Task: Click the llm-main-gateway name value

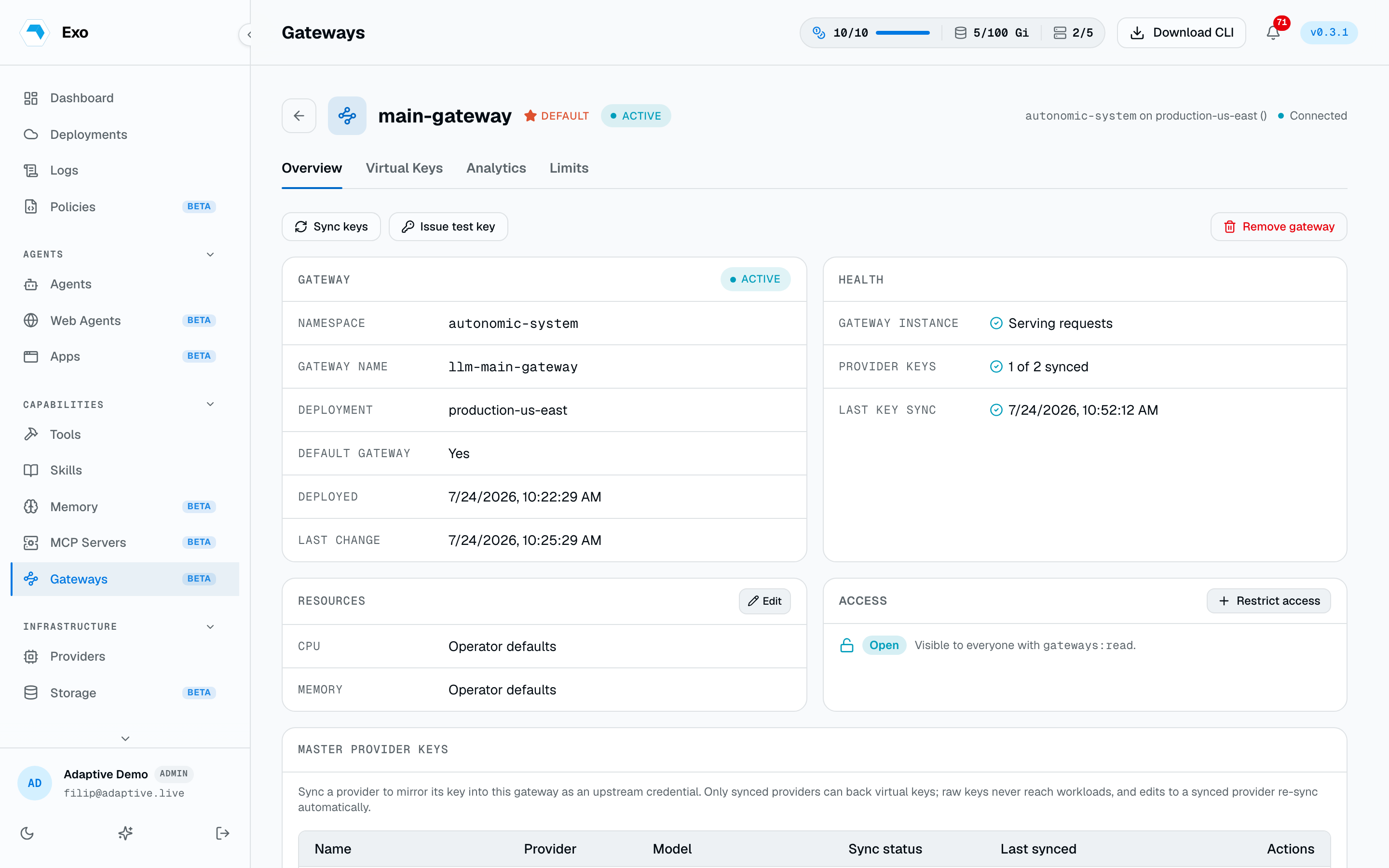Action: coord(513,367)
